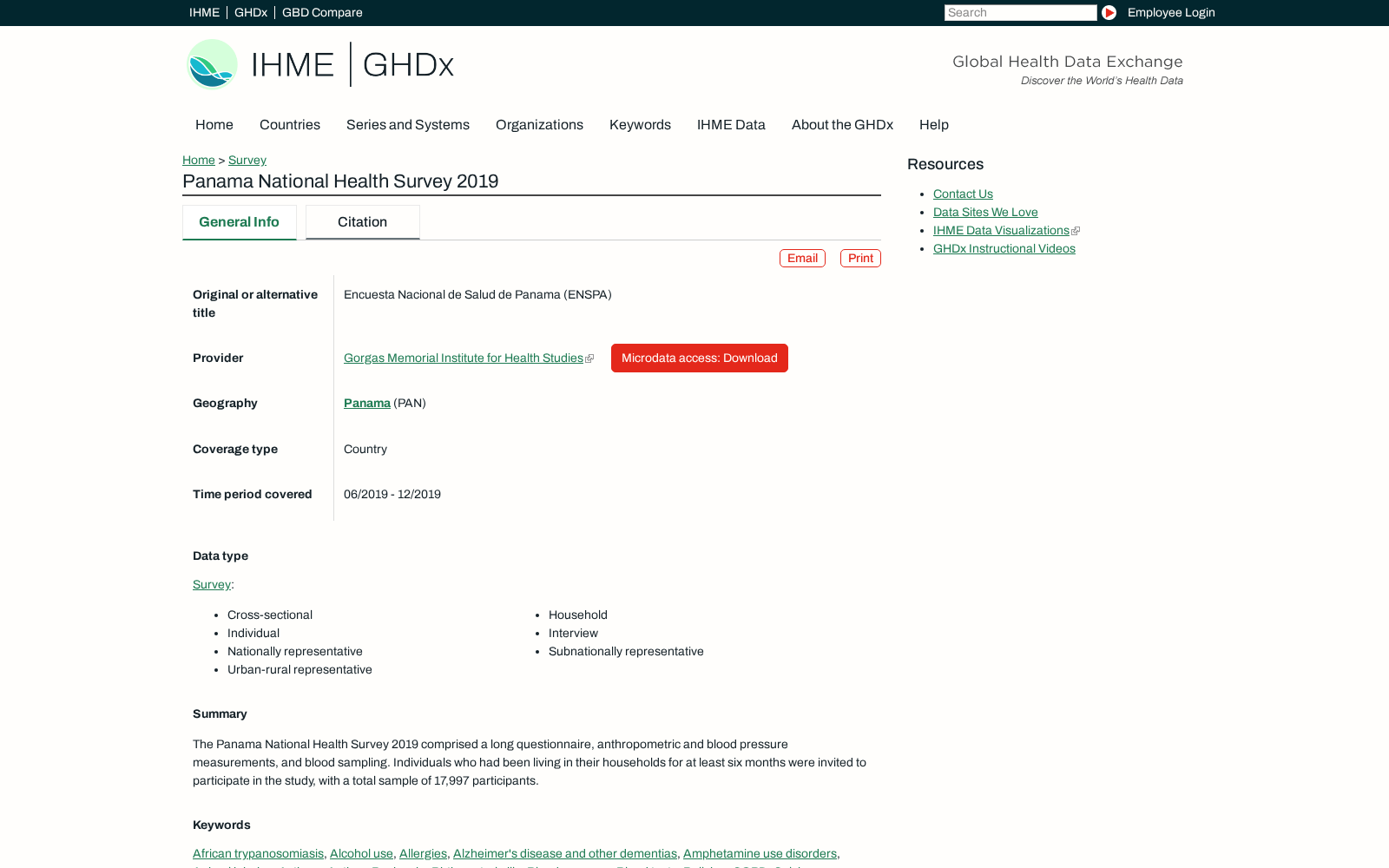Click the time period value 06/2019 - 12/2019
The image size is (1389, 868).
392,495
